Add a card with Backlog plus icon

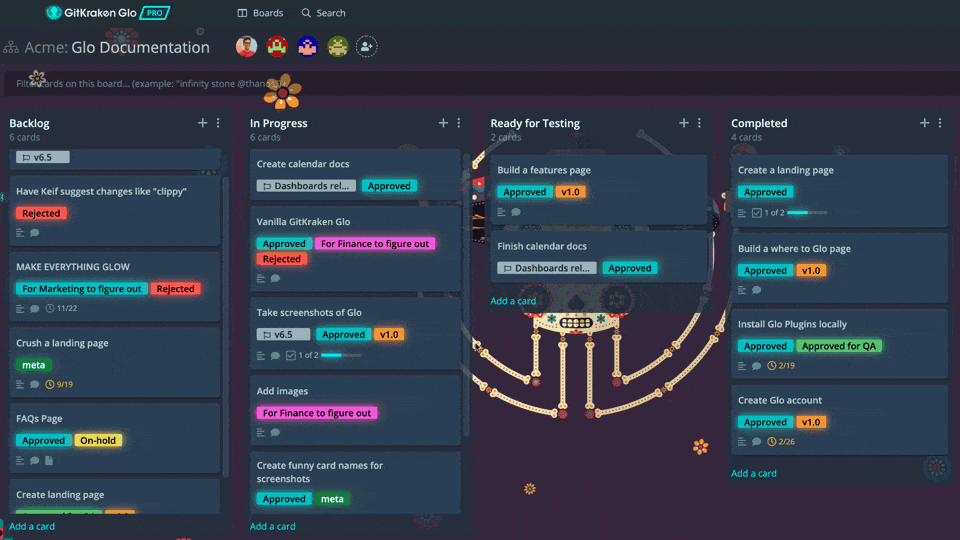point(203,123)
